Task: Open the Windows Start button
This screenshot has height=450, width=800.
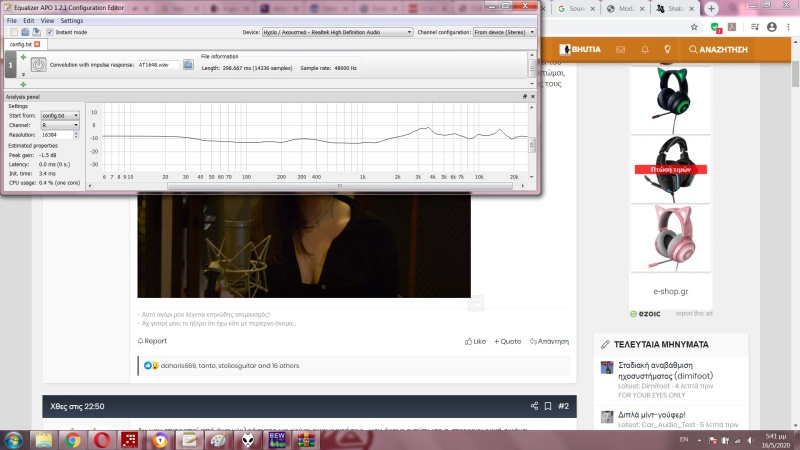Action: [13, 440]
